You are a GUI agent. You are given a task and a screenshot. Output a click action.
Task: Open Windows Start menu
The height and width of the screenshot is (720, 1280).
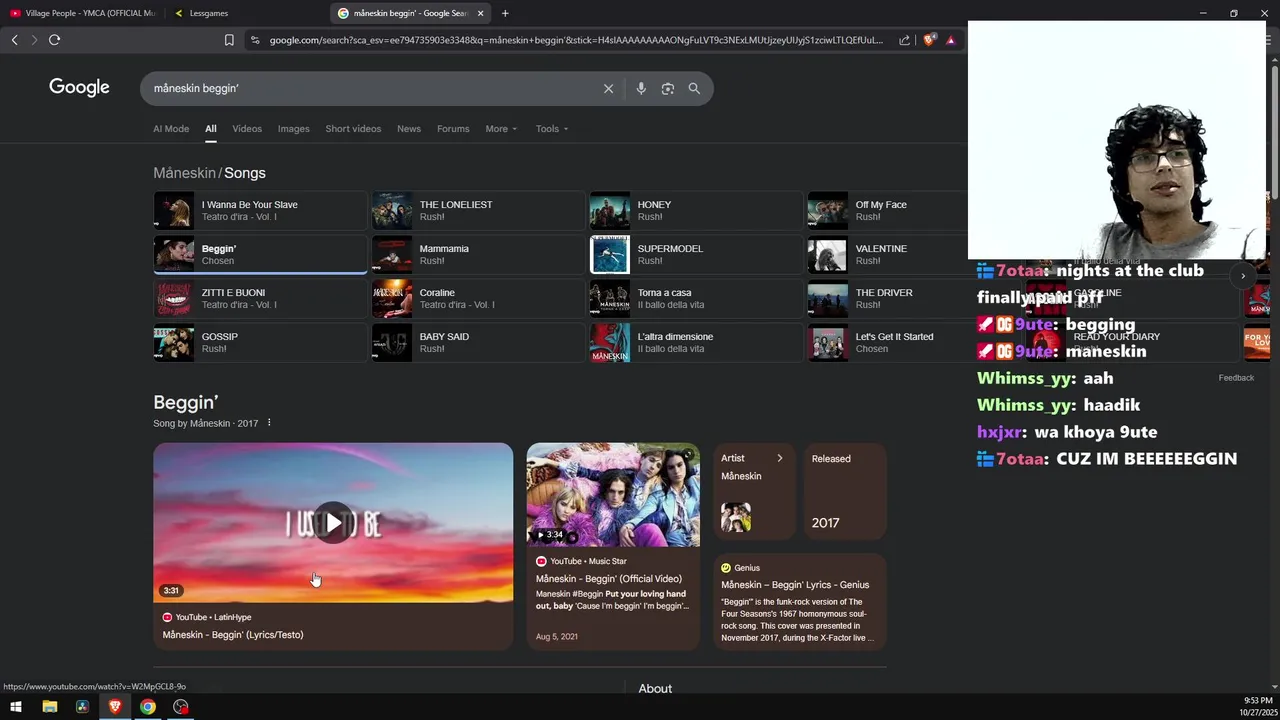[16, 707]
